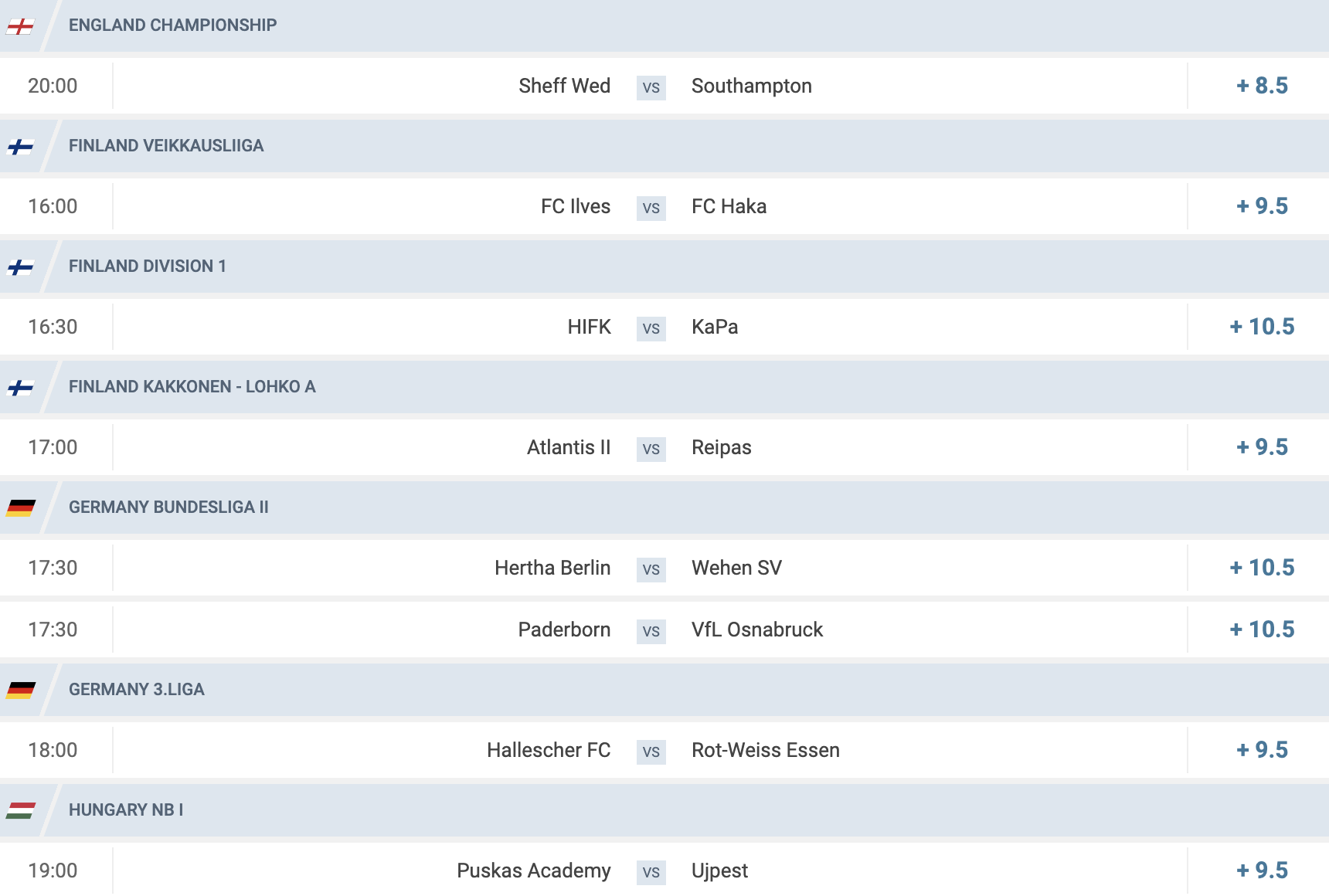Click the Finland flag beside Division 1

[x=20, y=267]
